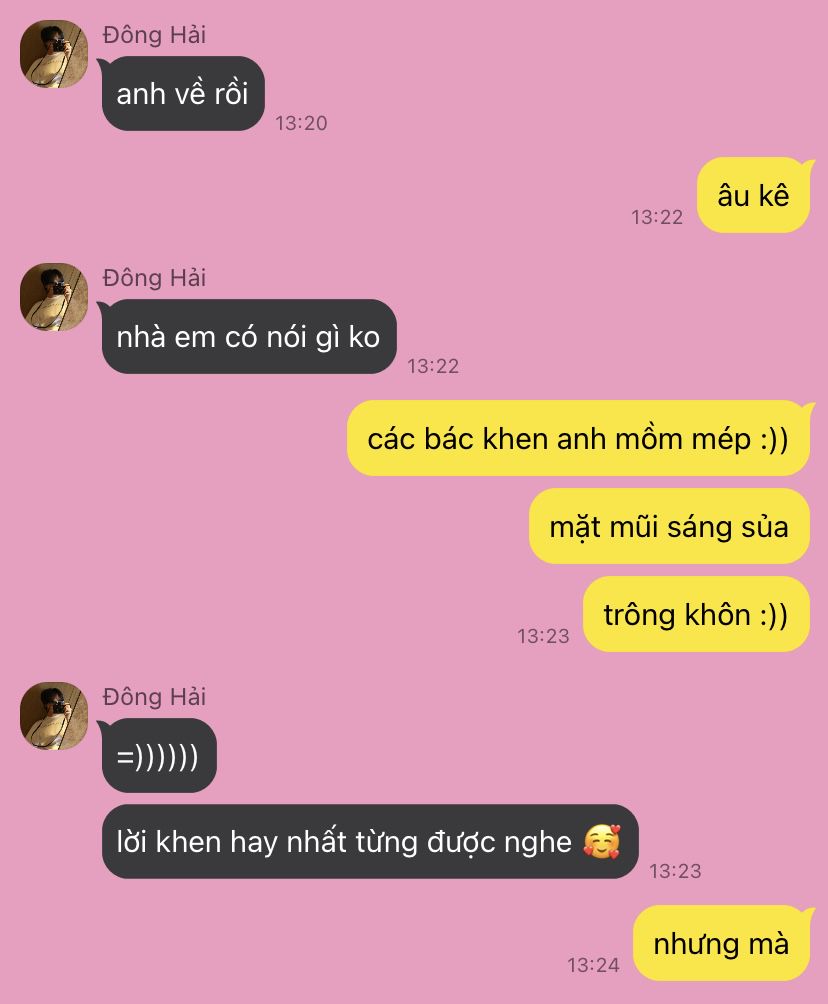
Task: Select the yellow 'âu kê' reply bubble
Action: pyautogui.click(x=753, y=195)
